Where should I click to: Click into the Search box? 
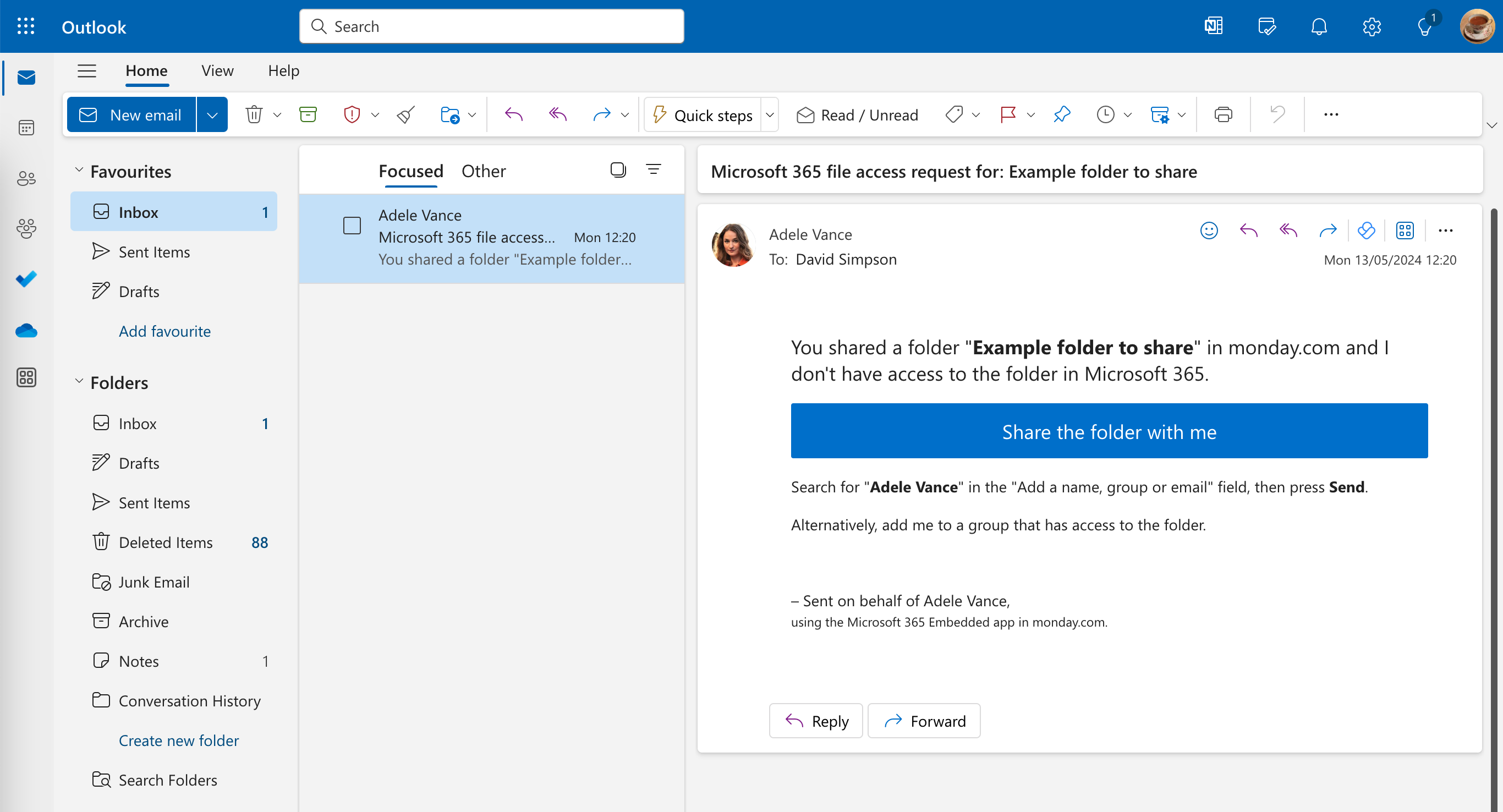tap(491, 27)
